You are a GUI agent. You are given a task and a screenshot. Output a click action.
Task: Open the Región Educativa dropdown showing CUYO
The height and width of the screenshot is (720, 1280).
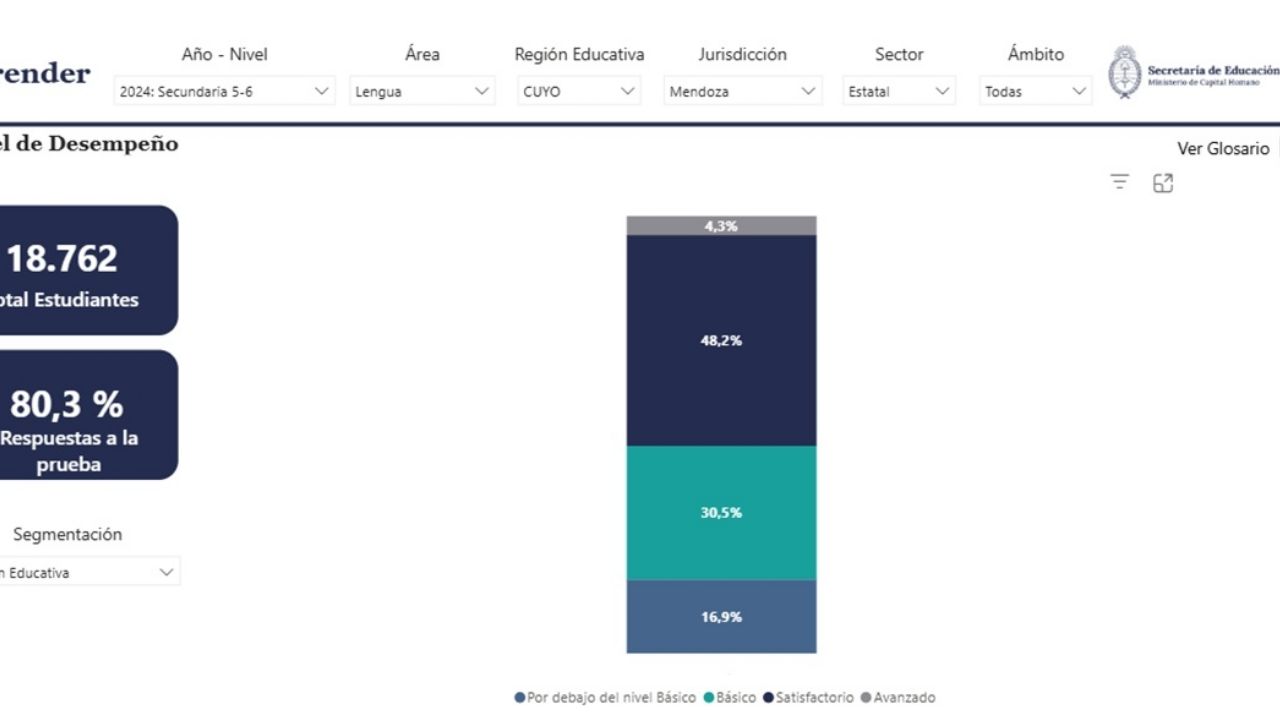tap(579, 91)
